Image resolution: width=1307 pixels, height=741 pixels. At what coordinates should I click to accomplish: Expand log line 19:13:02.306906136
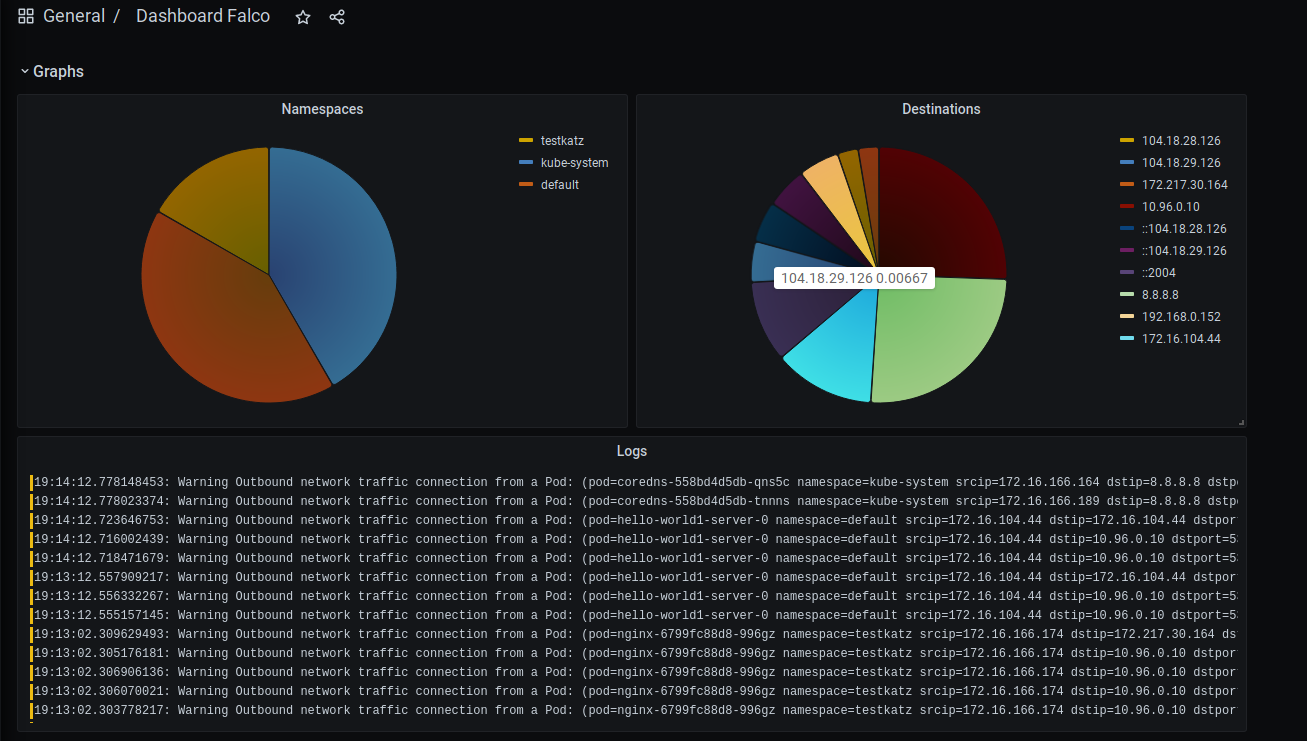point(634,673)
